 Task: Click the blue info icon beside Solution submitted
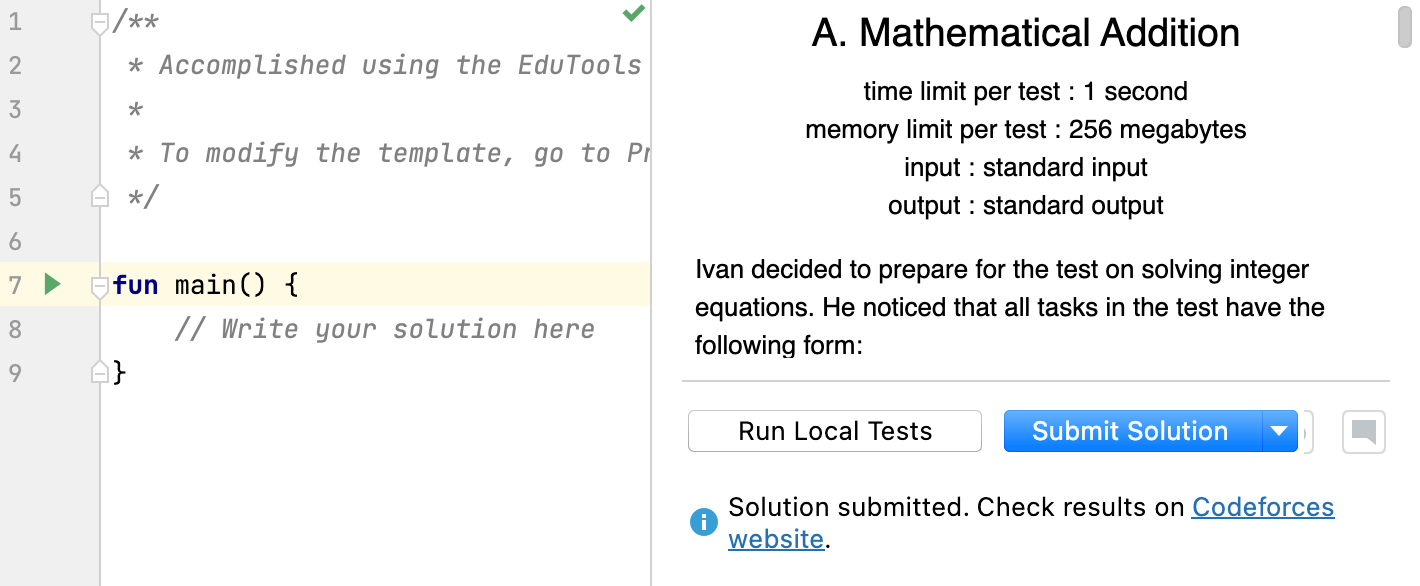tap(704, 521)
